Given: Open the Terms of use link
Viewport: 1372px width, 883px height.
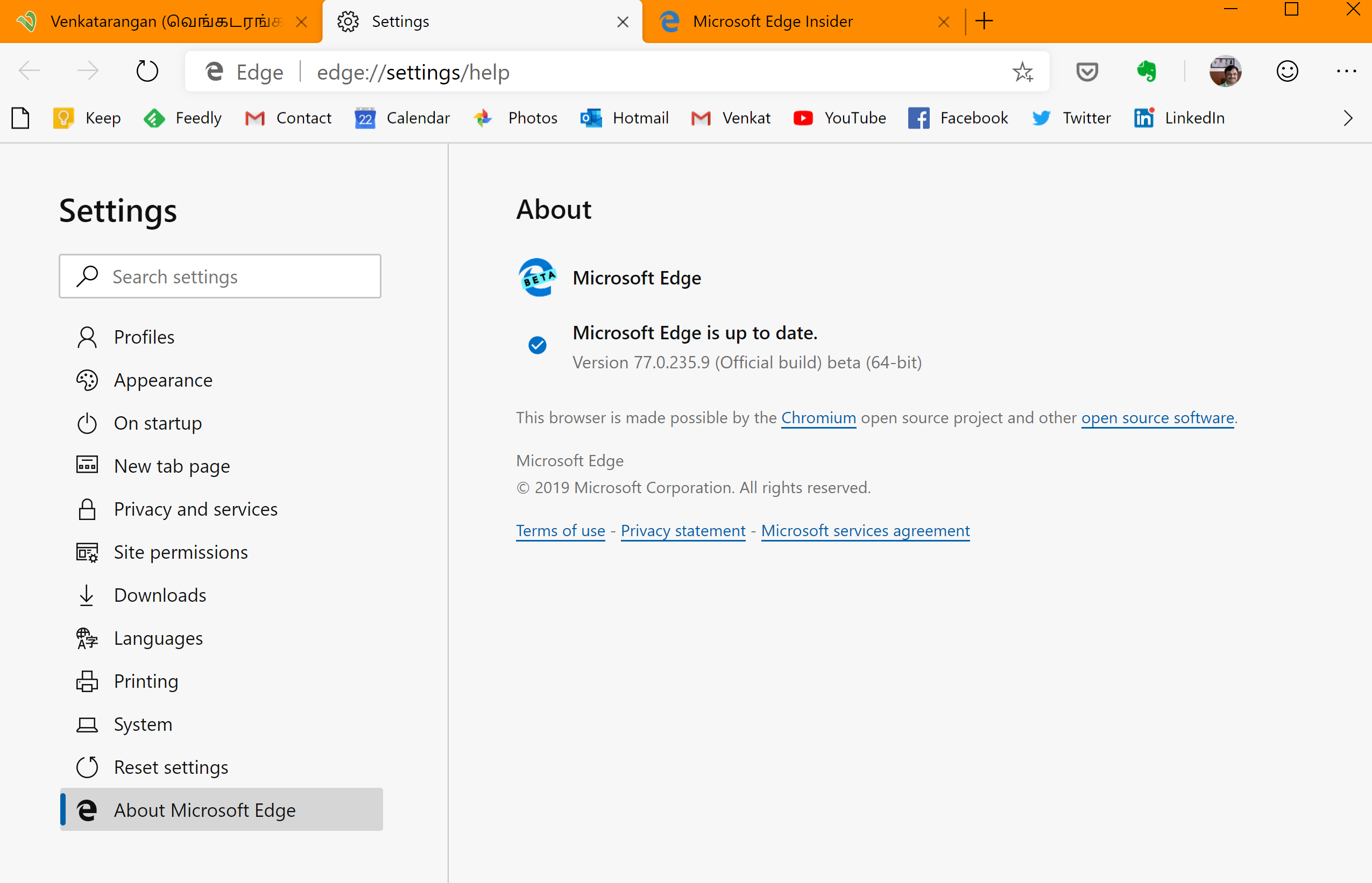Looking at the screenshot, I should point(561,530).
